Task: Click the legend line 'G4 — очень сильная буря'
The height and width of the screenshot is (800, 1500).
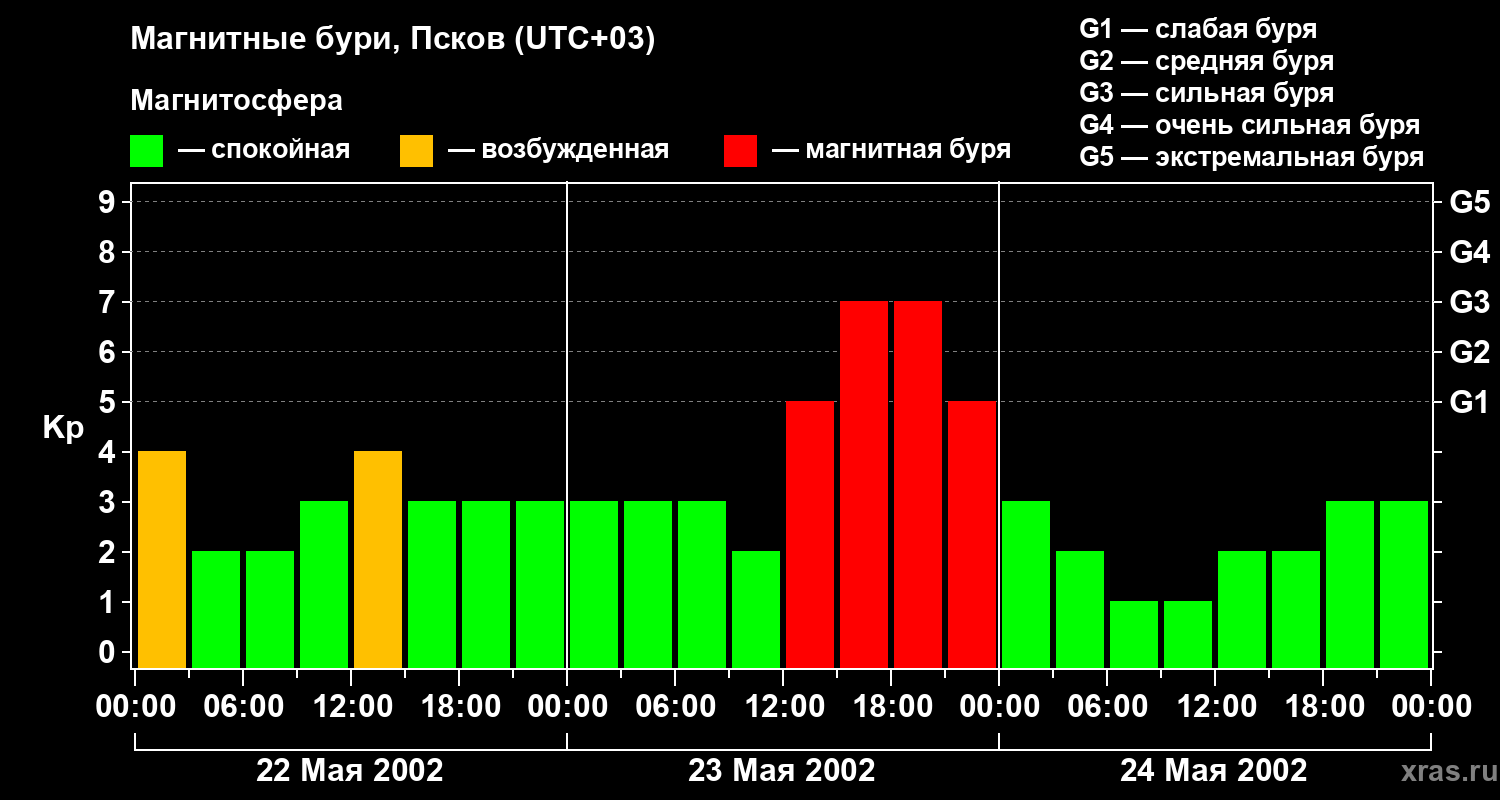Action: (1249, 125)
